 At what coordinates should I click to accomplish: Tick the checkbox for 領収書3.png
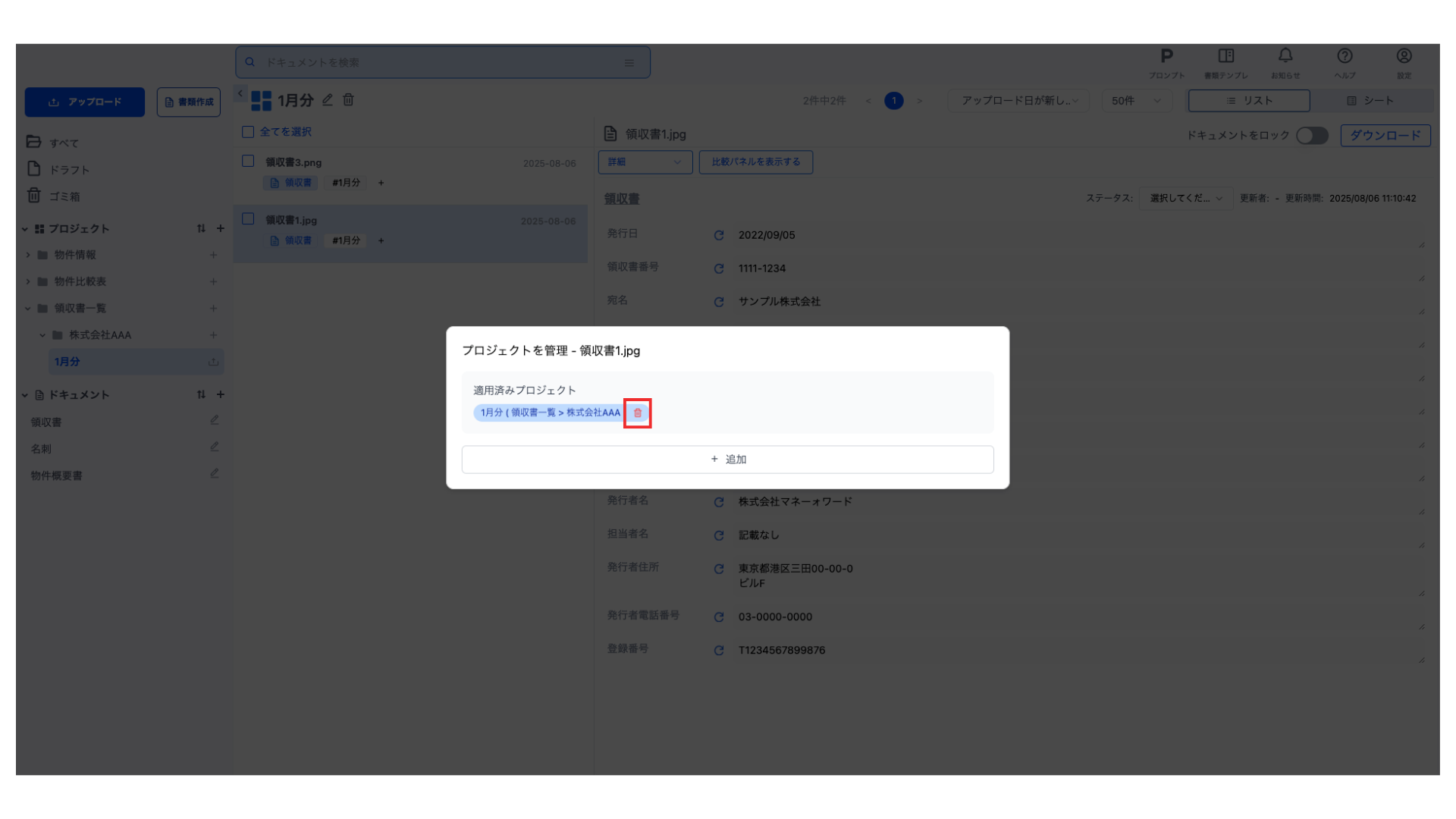click(x=248, y=161)
